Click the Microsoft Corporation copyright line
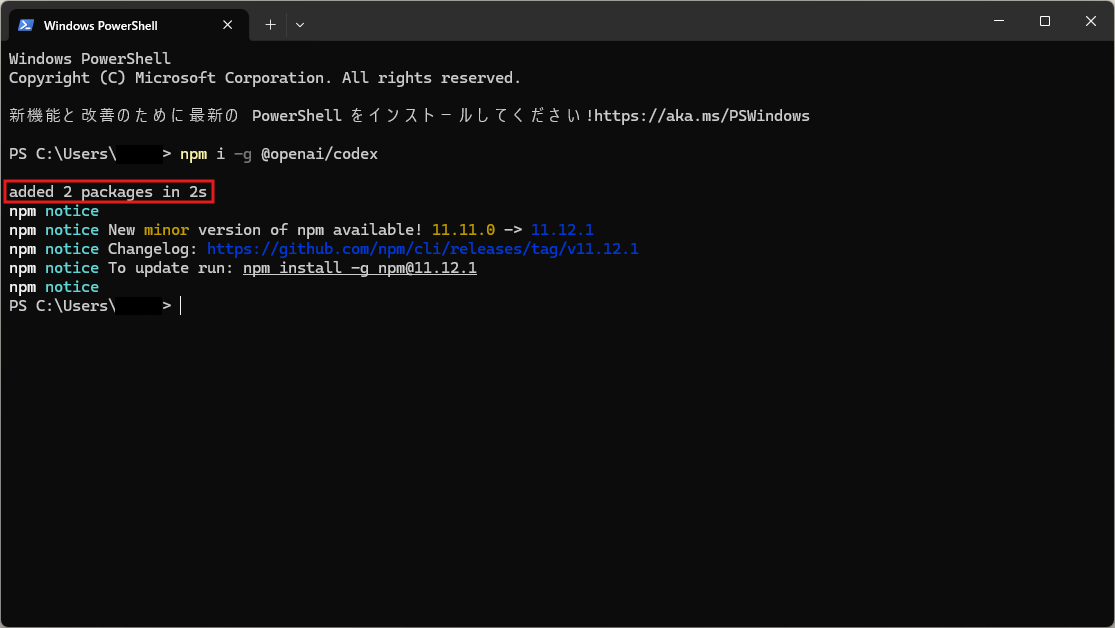This screenshot has width=1115, height=628. pyautogui.click(x=265, y=78)
